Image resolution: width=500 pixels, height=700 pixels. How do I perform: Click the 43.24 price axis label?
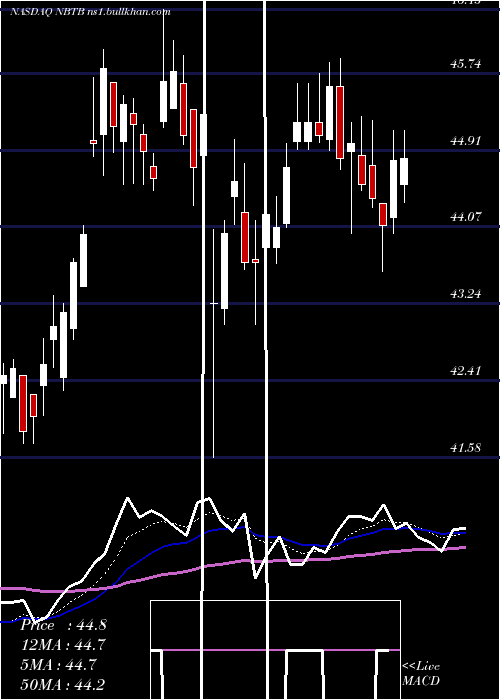click(x=466, y=294)
